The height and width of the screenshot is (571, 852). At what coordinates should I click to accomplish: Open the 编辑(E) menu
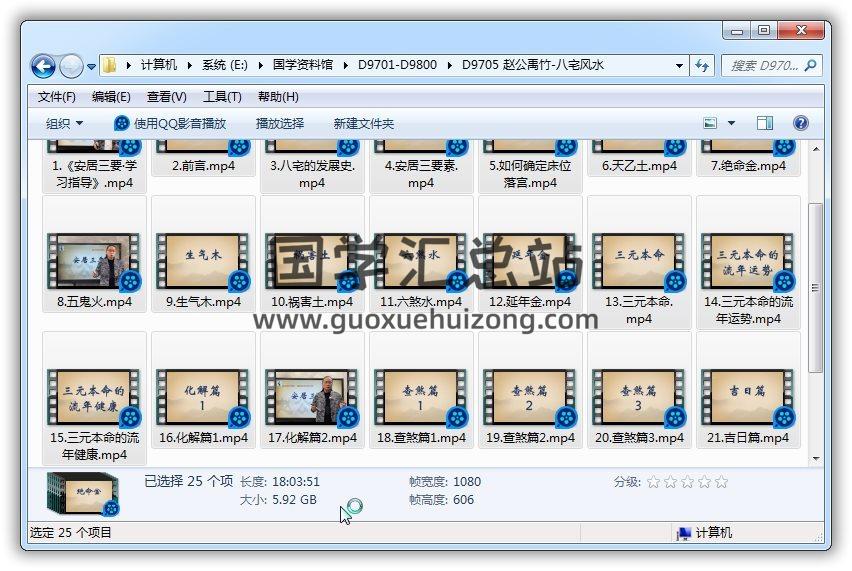[x=111, y=97]
